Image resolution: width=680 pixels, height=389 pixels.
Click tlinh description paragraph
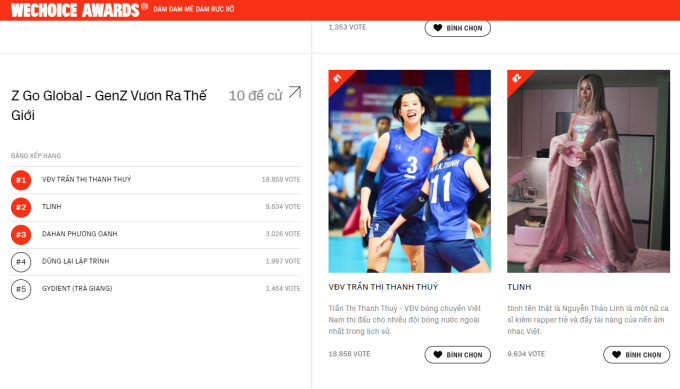tap(588, 320)
